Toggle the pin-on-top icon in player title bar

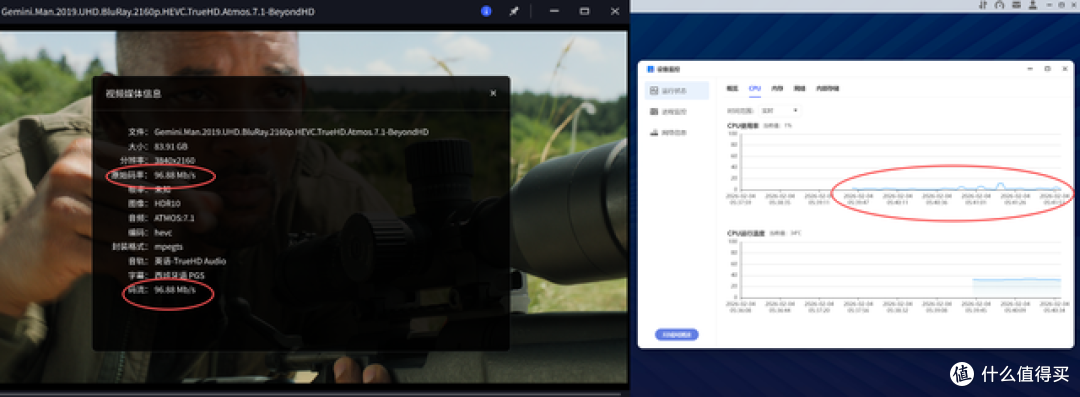pyautogui.click(x=514, y=11)
